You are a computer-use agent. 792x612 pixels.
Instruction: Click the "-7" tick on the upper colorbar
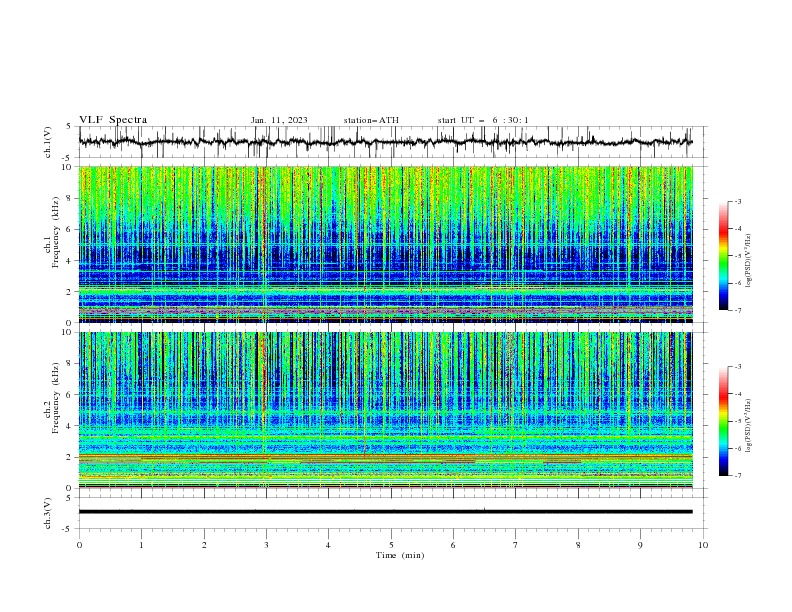738,310
